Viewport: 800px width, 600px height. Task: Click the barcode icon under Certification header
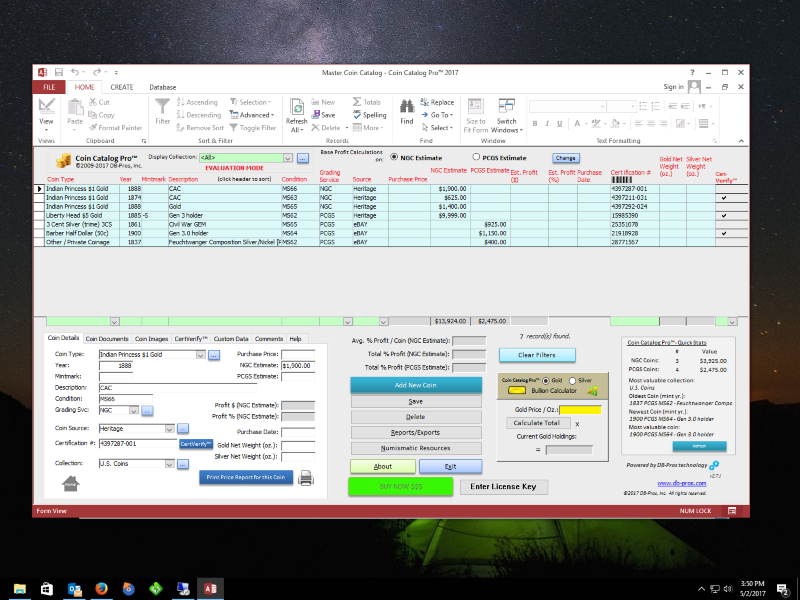point(621,180)
